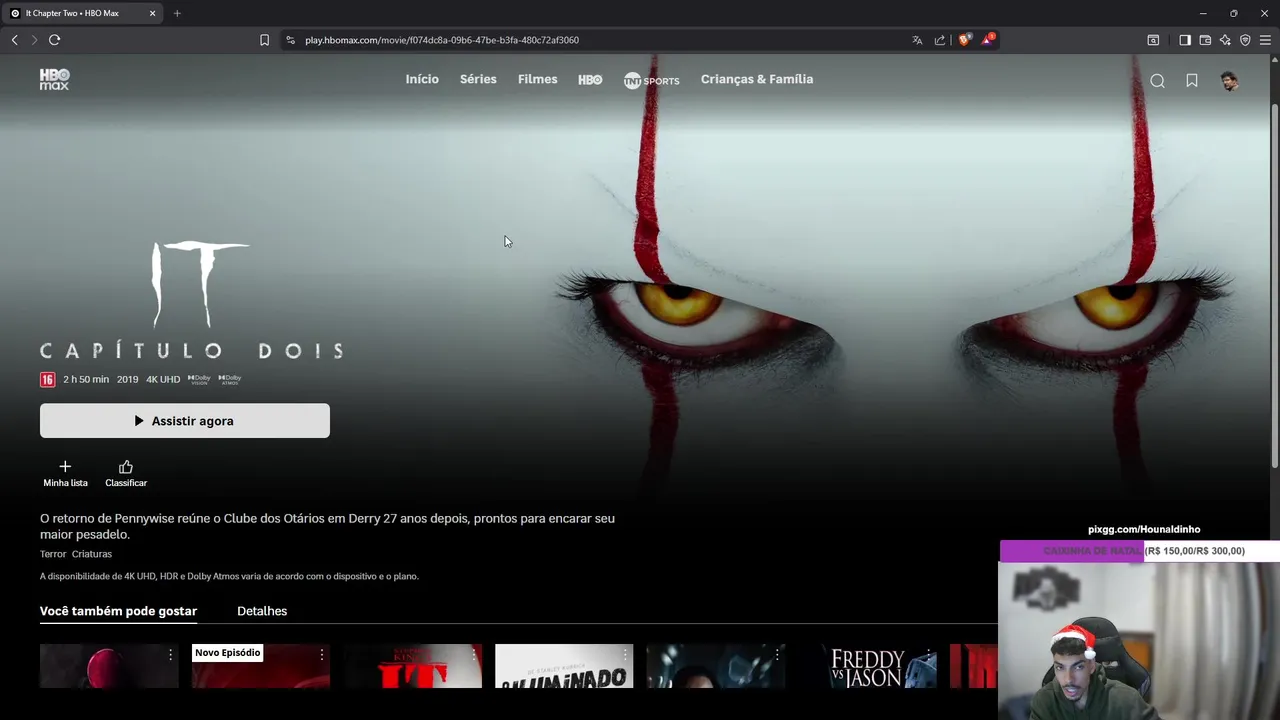Select the Você também pode gostar tab
Screen dimensions: 1280x720
[118, 611]
